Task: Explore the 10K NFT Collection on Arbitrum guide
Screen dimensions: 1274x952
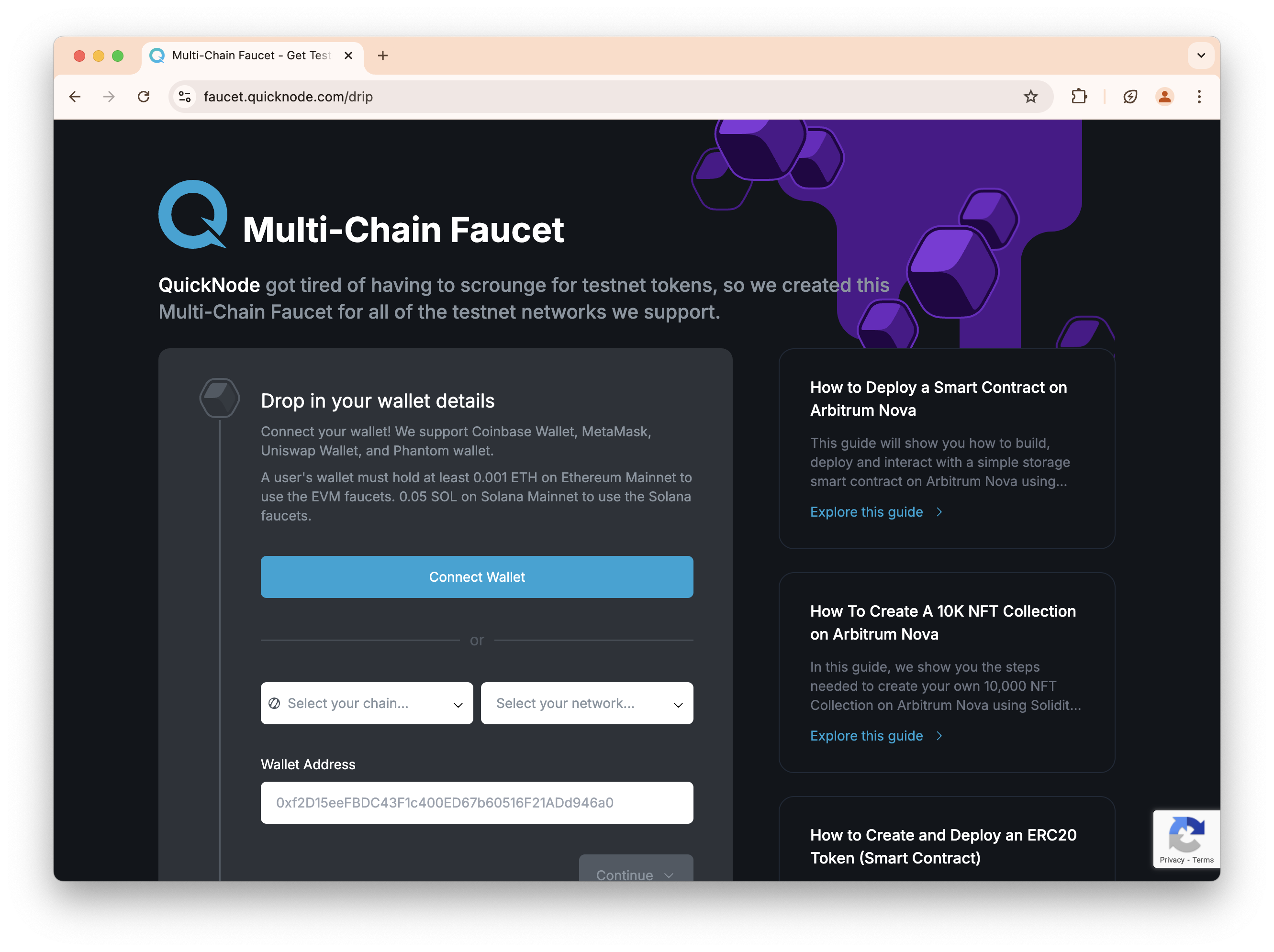Action: pyautogui.click(x=866, y=736)
